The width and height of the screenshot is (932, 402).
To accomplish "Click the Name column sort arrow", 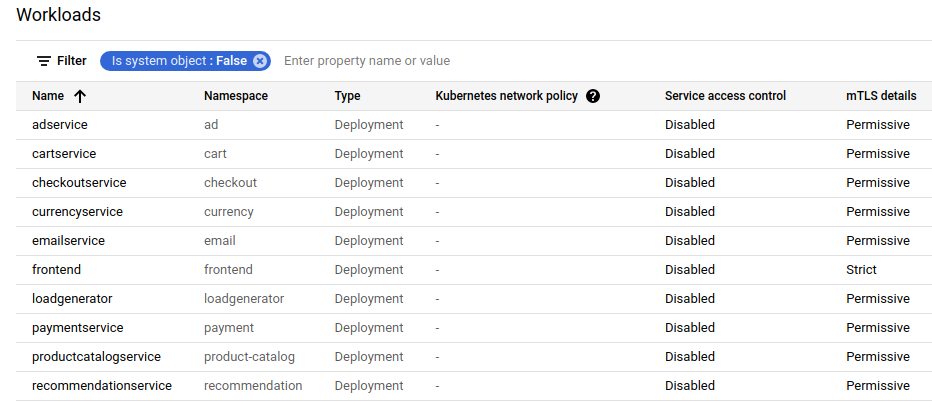I will click(x=80, y=96).
